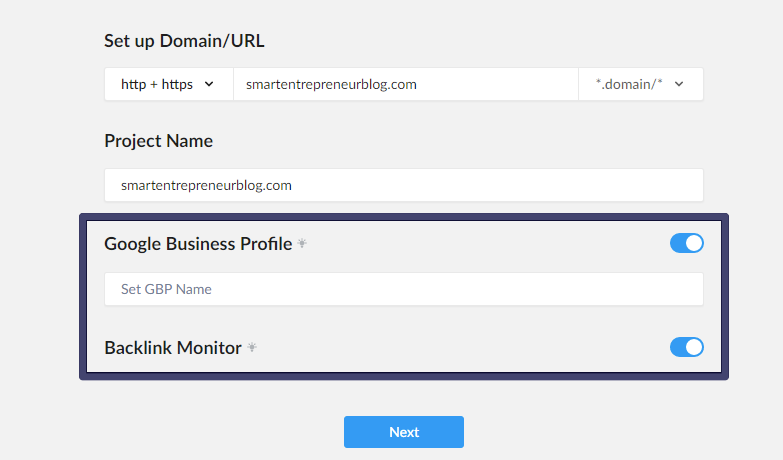Image resolution: width=783 pixels, height=460 pixels.
Task: Select the "http + https" text in the protocol selector
Action: pyautogui.click(x=157, y=84)
